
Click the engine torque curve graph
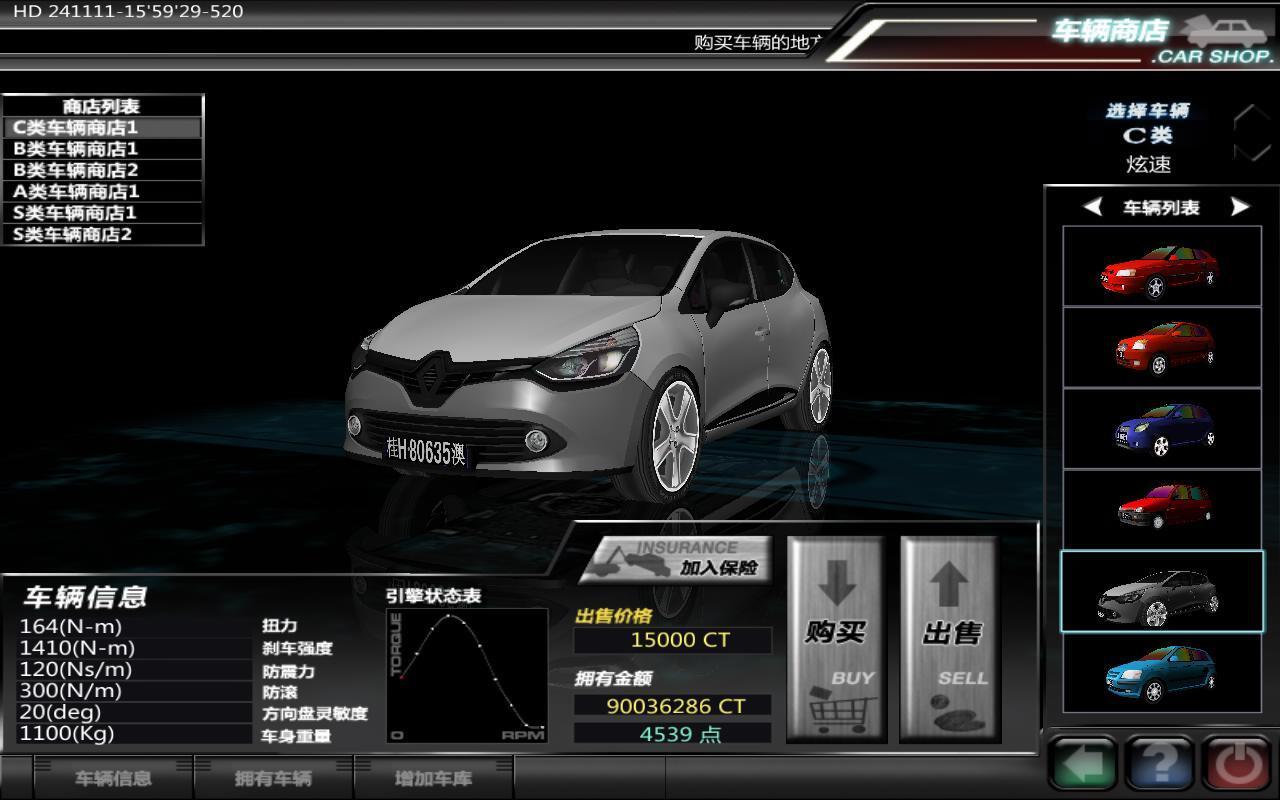468,676
